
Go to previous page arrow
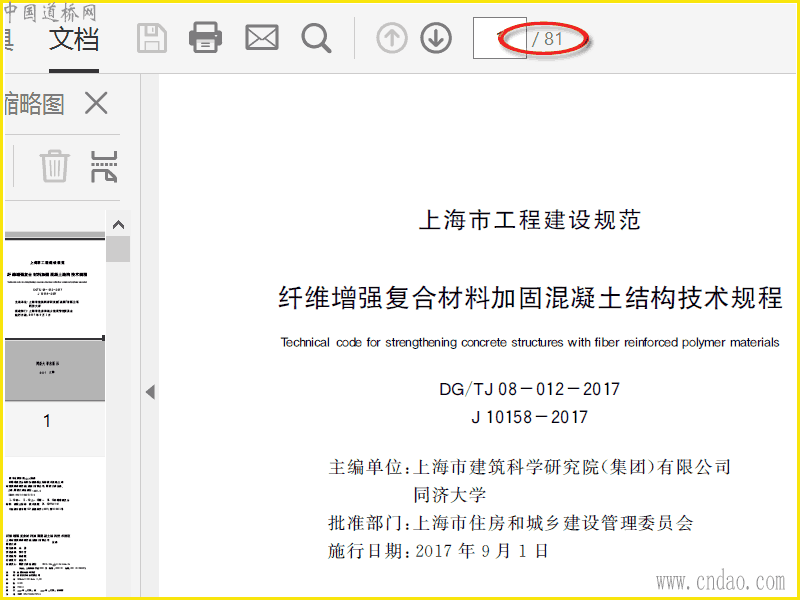pos(392,38)
